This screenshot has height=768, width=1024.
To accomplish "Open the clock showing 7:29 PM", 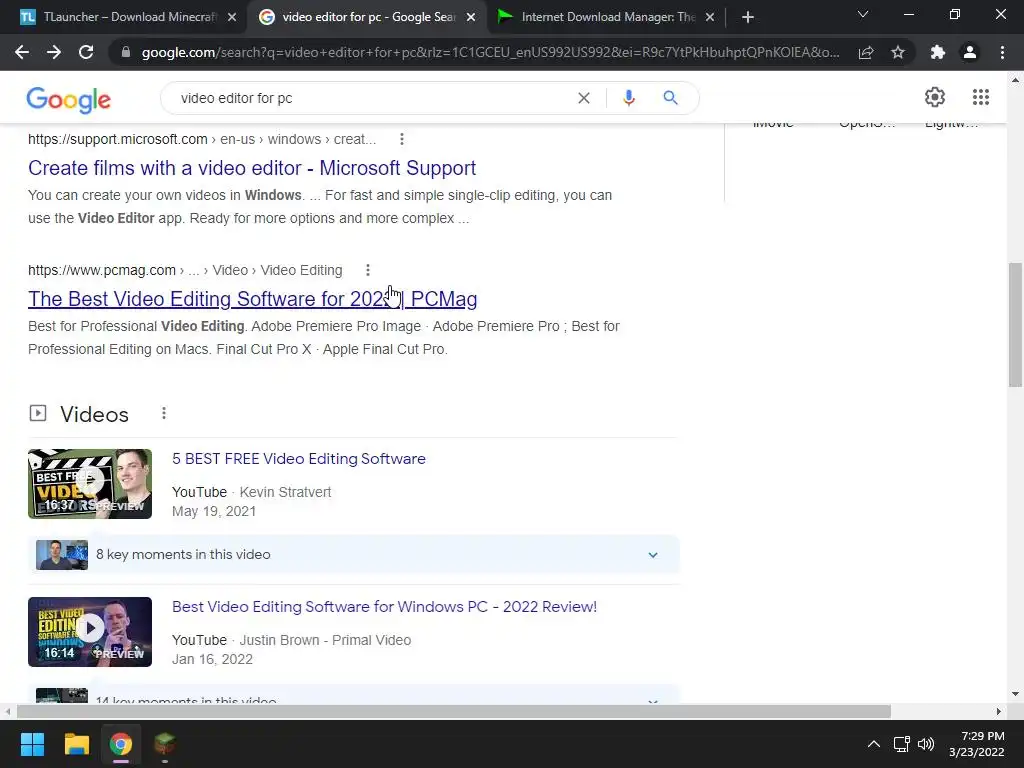I will coord(976,744).
